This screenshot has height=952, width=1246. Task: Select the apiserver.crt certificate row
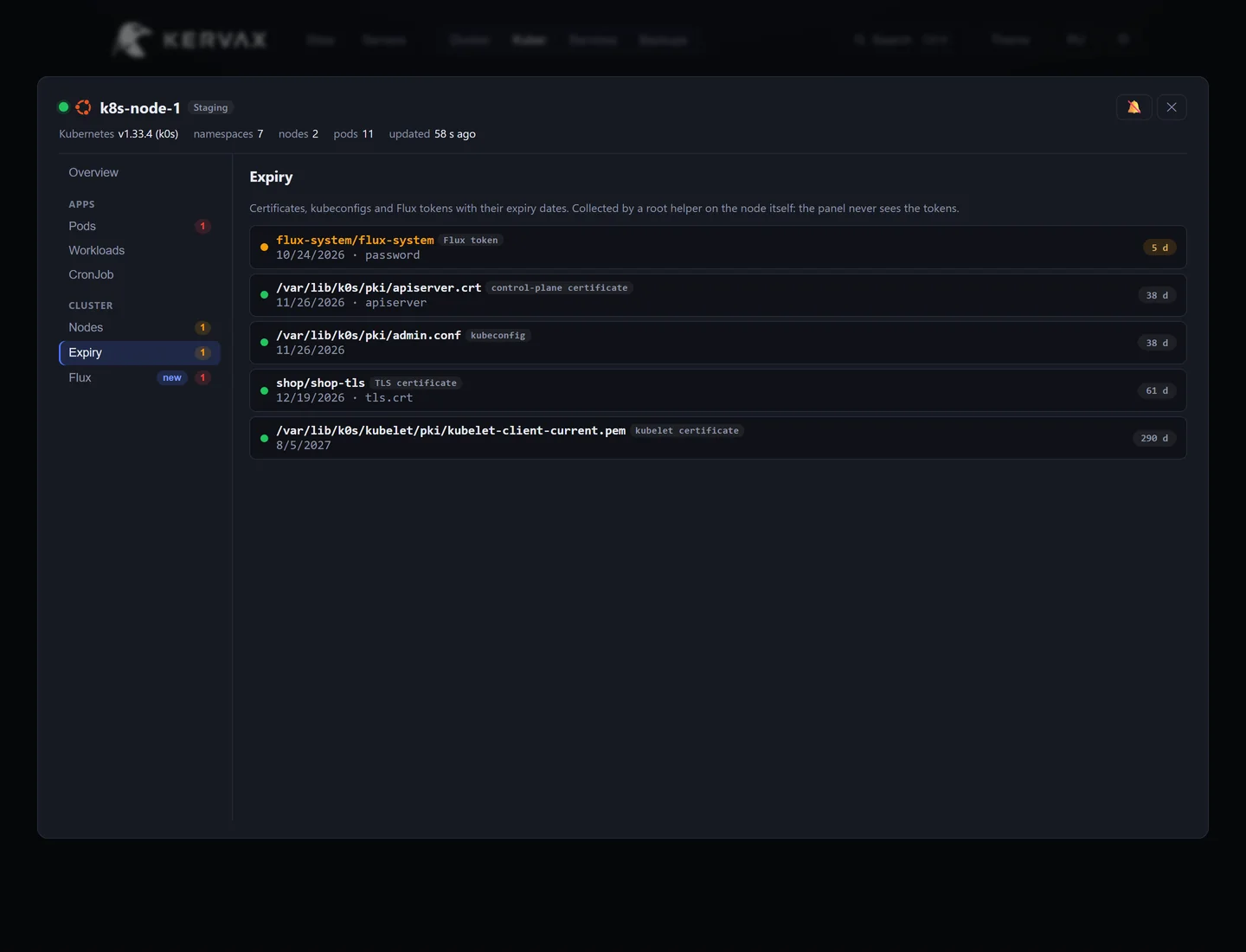[717, 295]
